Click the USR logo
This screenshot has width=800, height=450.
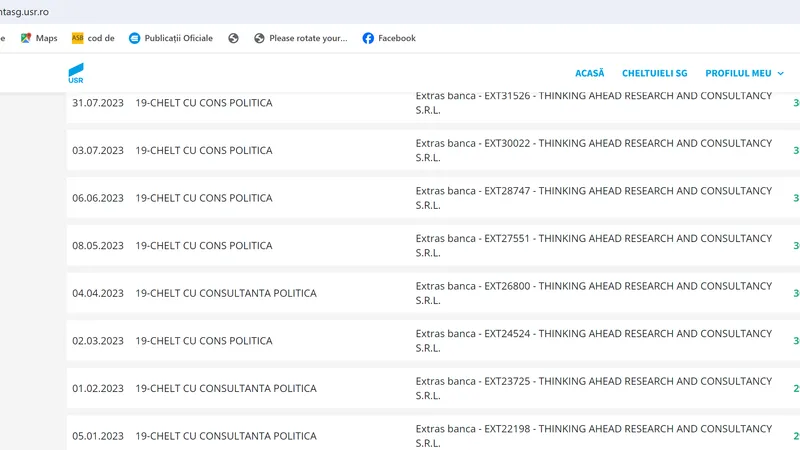pos(76,73)
